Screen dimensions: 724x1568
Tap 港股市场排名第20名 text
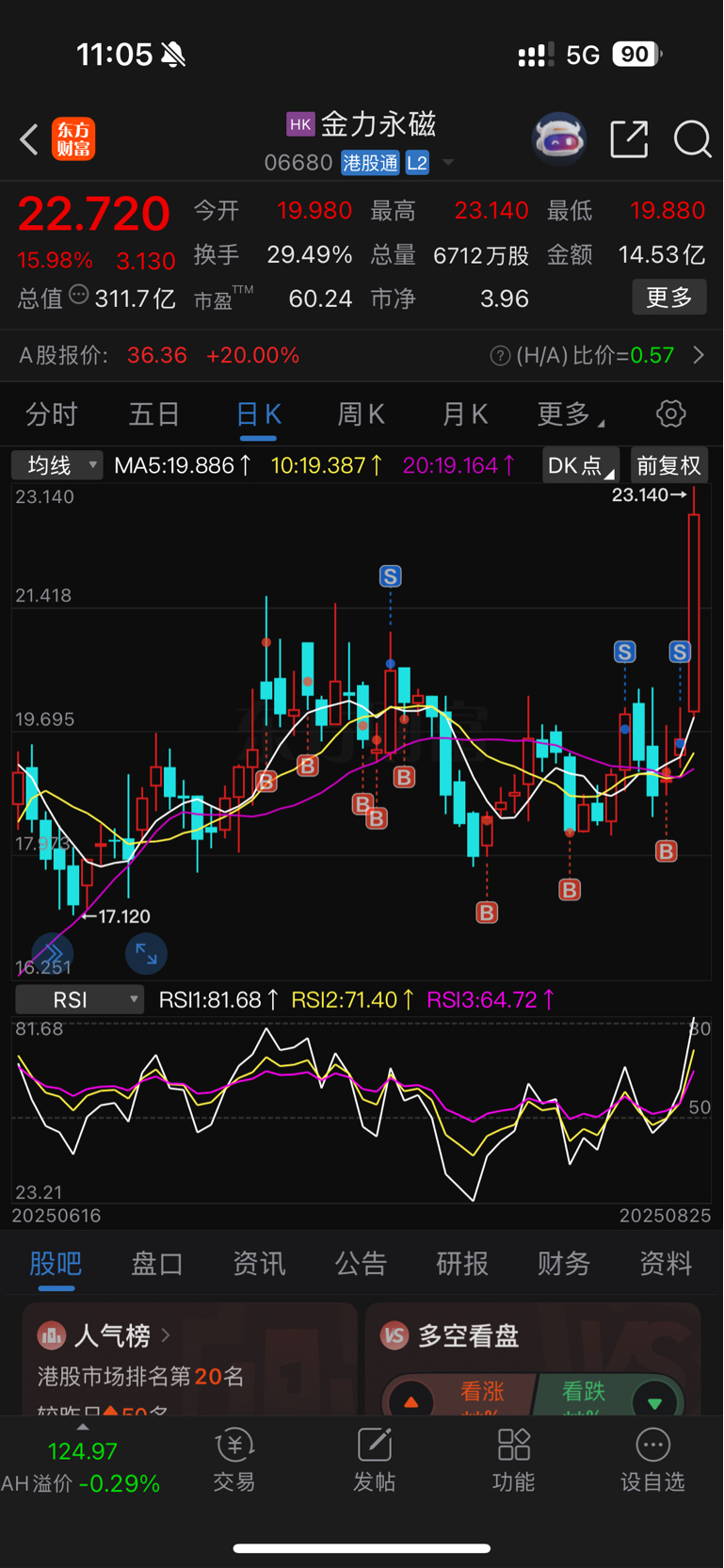[141, 1377]
